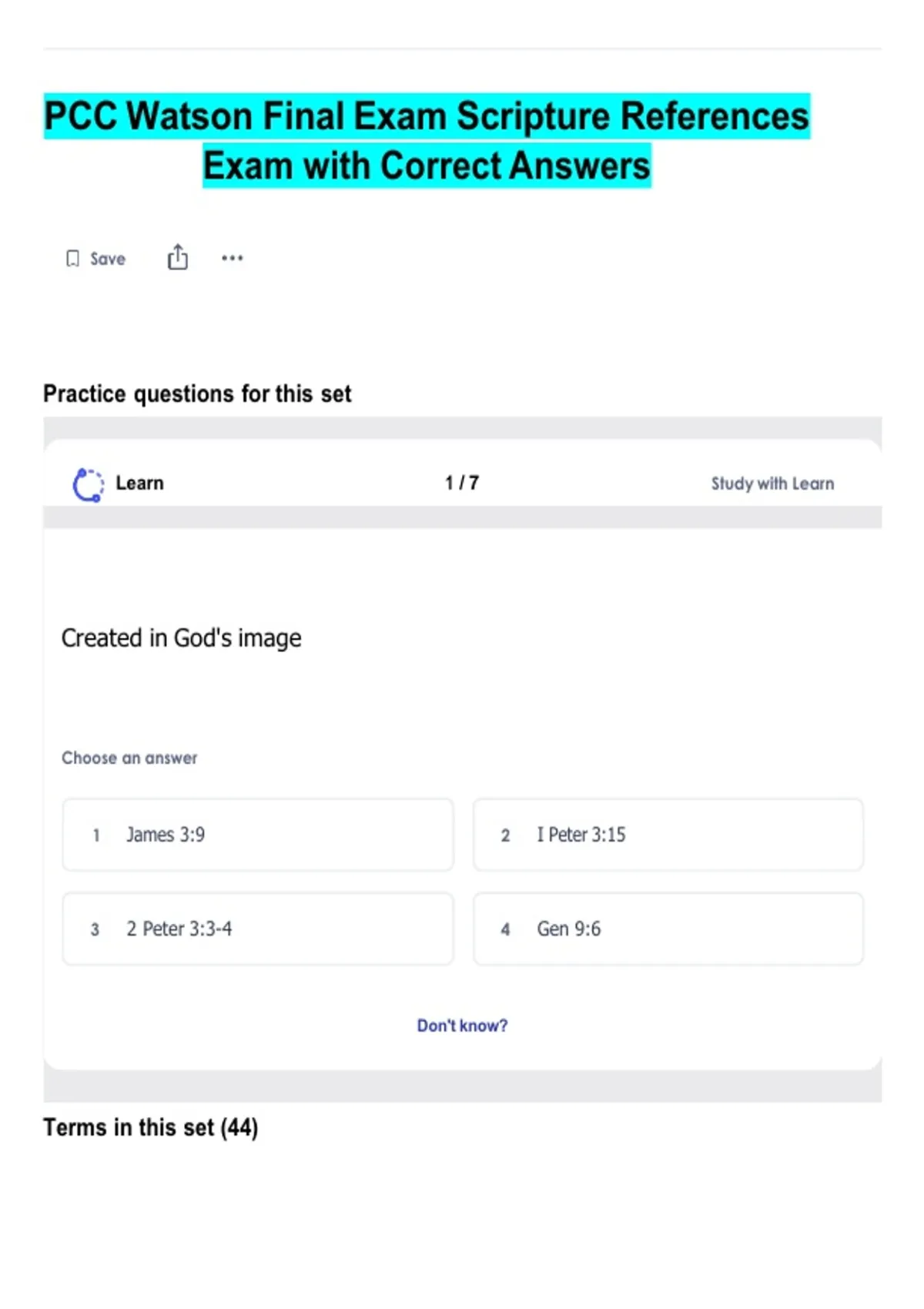Click the Save label text

108,259
